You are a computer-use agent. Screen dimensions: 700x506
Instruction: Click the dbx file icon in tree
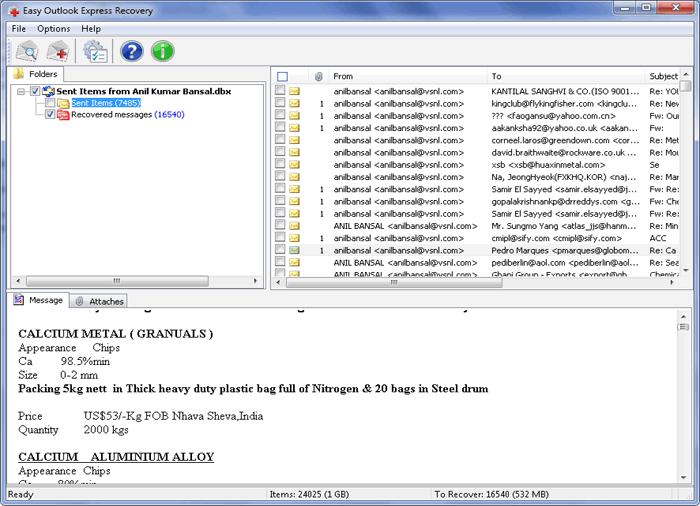point(48,92)
